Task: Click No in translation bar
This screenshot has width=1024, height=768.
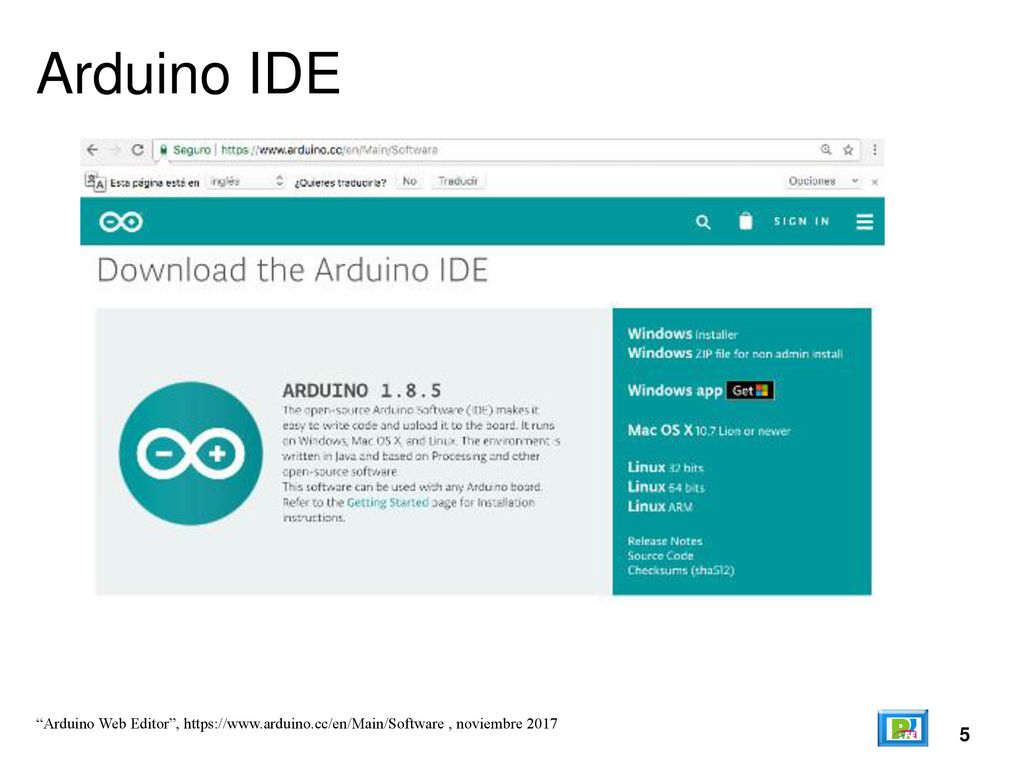Action: [409, 181]
